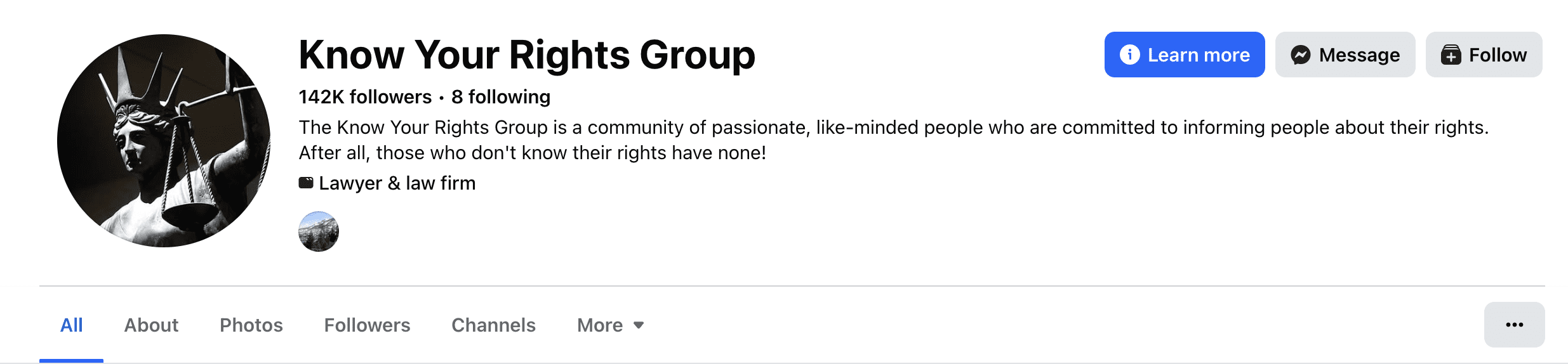
Task: Expand the More tab label
Action: pos(600,325)
